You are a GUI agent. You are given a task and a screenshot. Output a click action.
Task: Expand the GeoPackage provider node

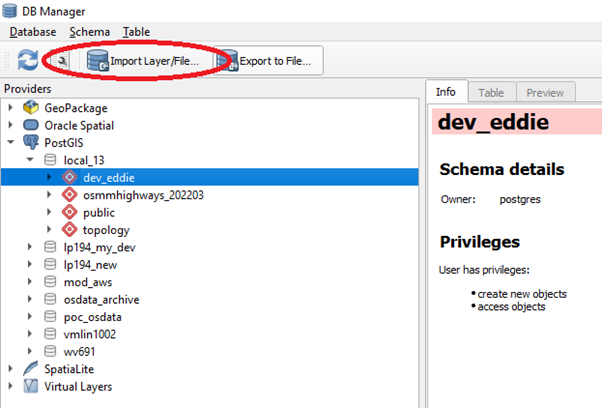click(x=12, y=108)
